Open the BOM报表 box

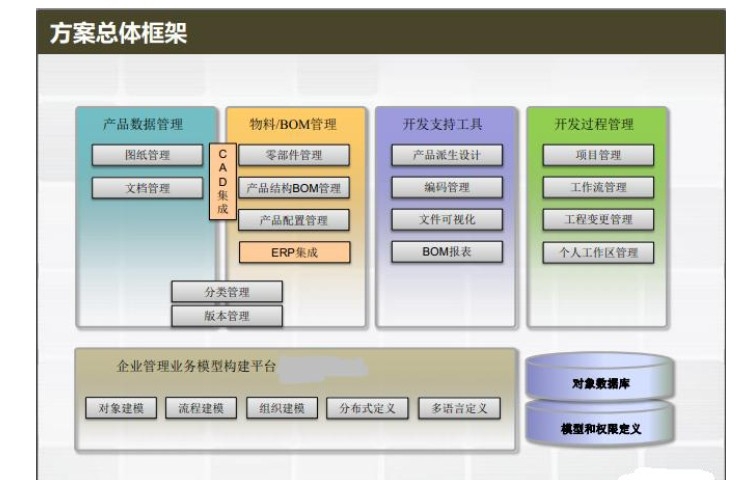[446, 252]
